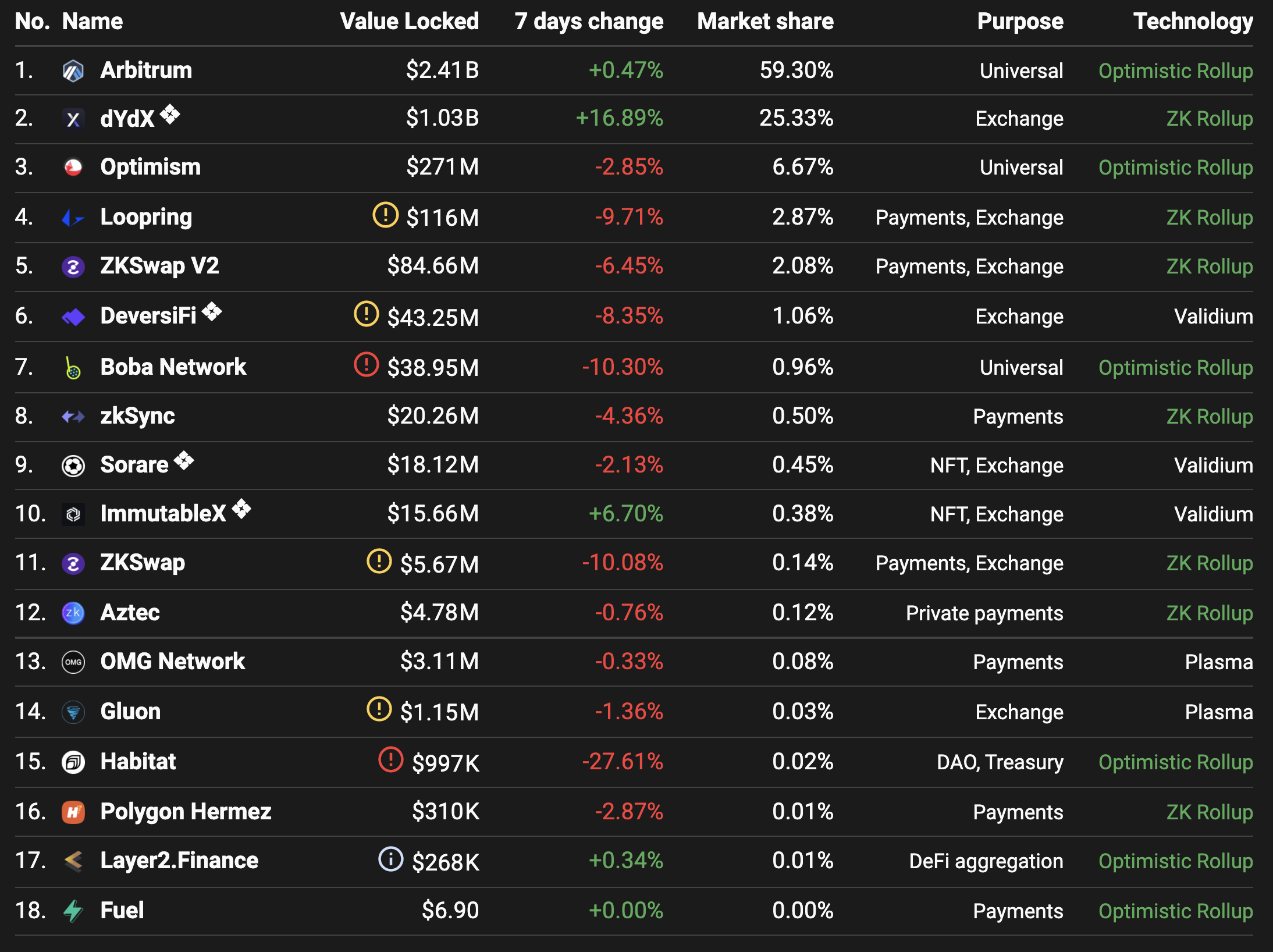Click the red warning icon in Boba Network row
Image resolution: width=1273 pixels, height=952 pixels.
pyautogui.click(x=367, y=365)
